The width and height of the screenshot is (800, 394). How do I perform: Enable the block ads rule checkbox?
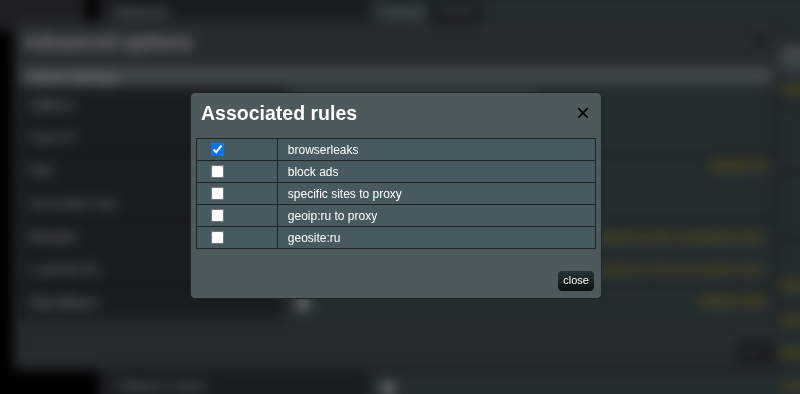(217, 171)
